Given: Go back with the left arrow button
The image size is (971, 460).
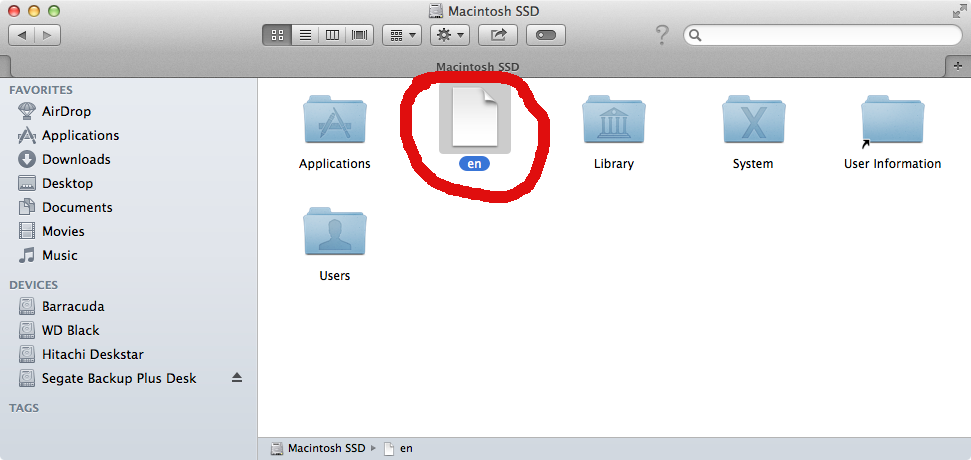Looking at the screenshot, I should click(x=22, y=35).
